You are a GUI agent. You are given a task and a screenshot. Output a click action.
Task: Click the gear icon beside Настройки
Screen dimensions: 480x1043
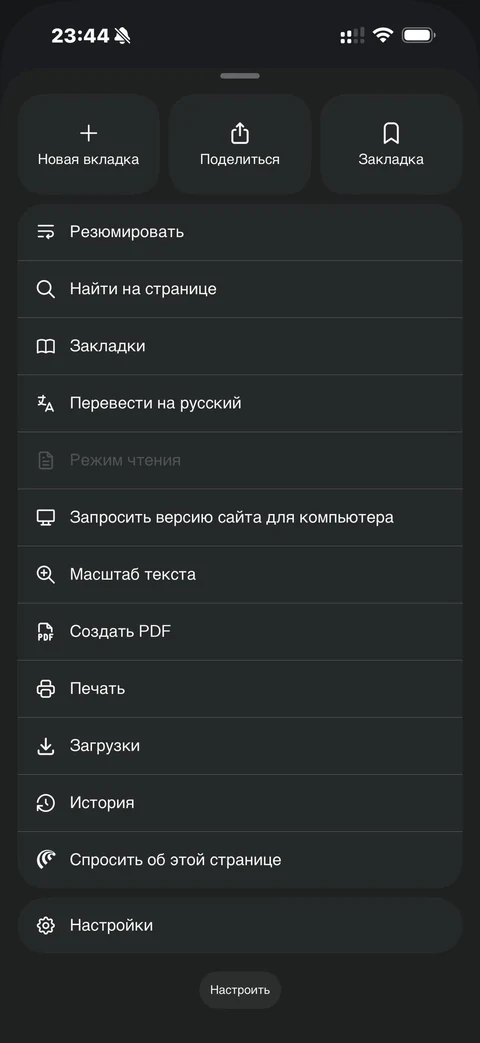pos(45,925)
